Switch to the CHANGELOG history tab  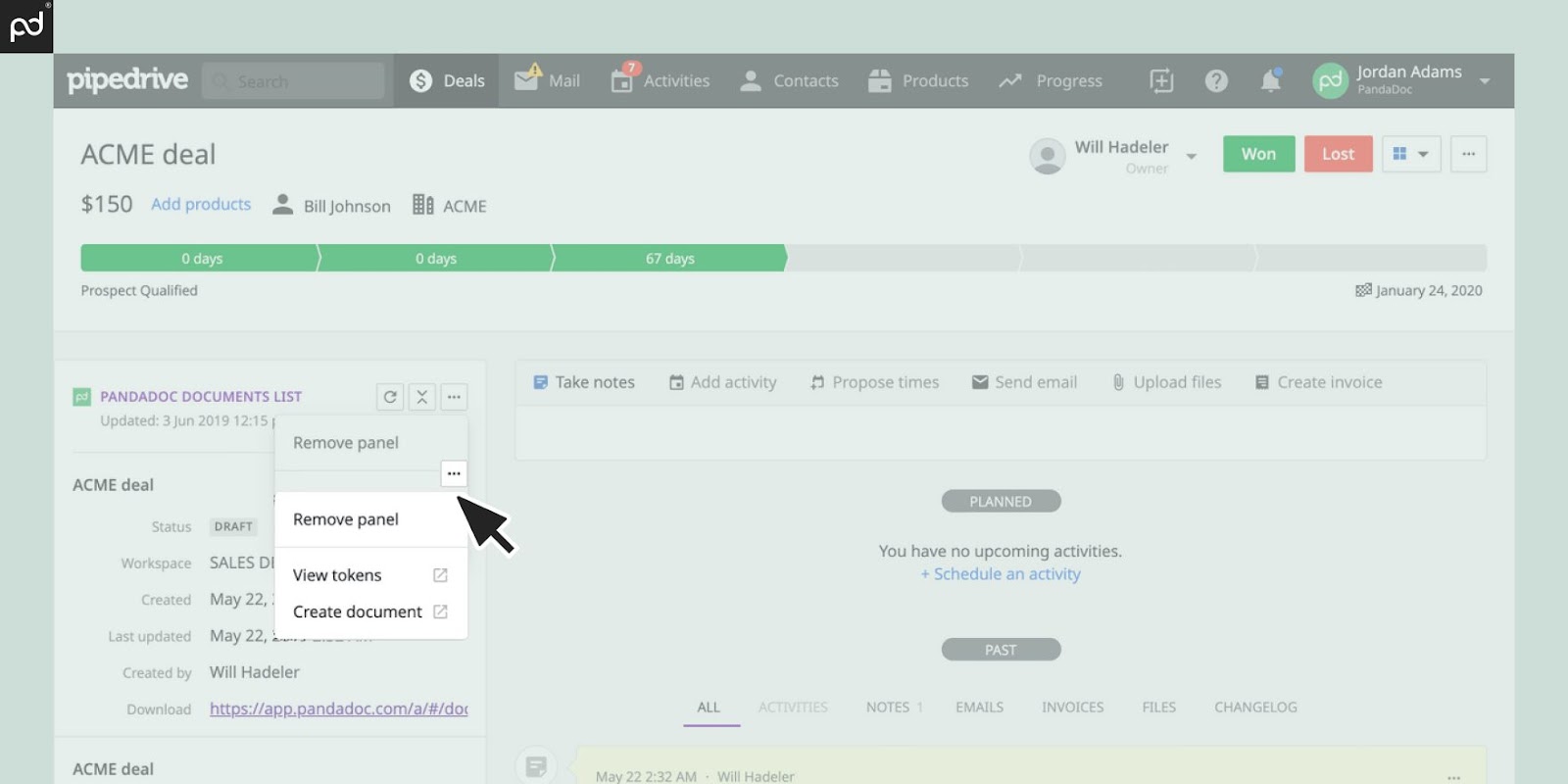pyautogui.click(x=1255, y=708)
